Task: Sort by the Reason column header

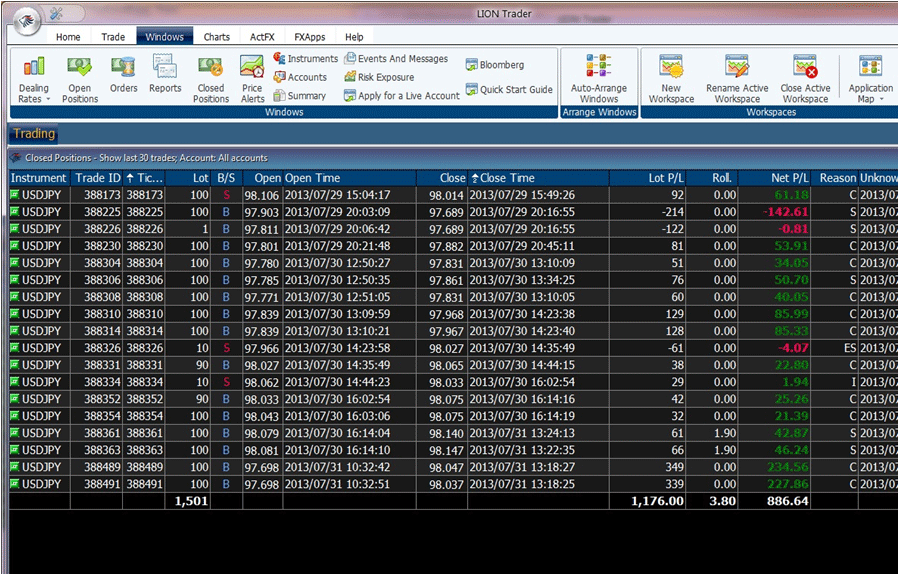Action: click(x=834, y=178)
